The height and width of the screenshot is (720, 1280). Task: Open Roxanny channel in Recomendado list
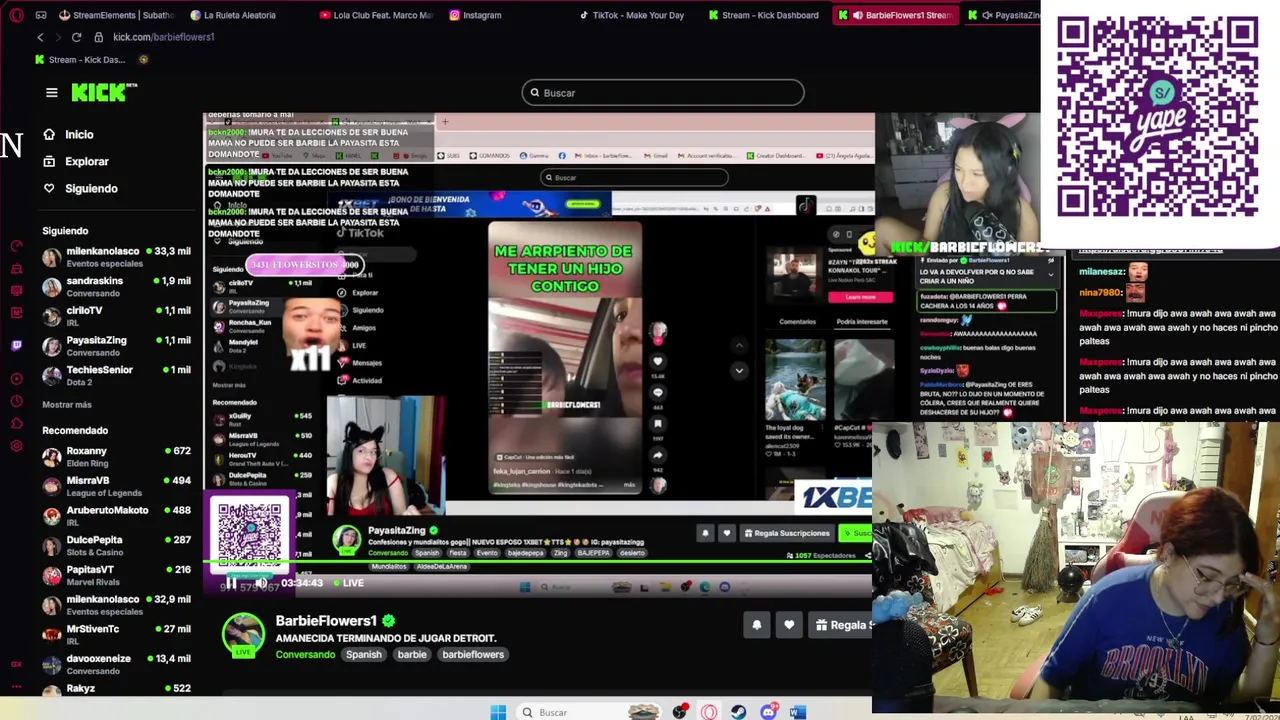click(116, 456)
